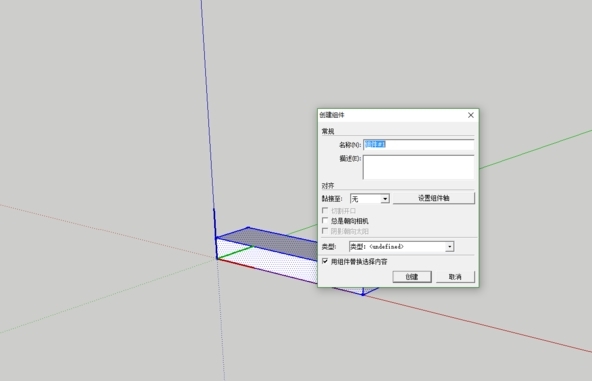This screenshot has width=592, height=381.
Task: Click the 名称 name input field
Action: pyautogui.click(x=418, y=145)
